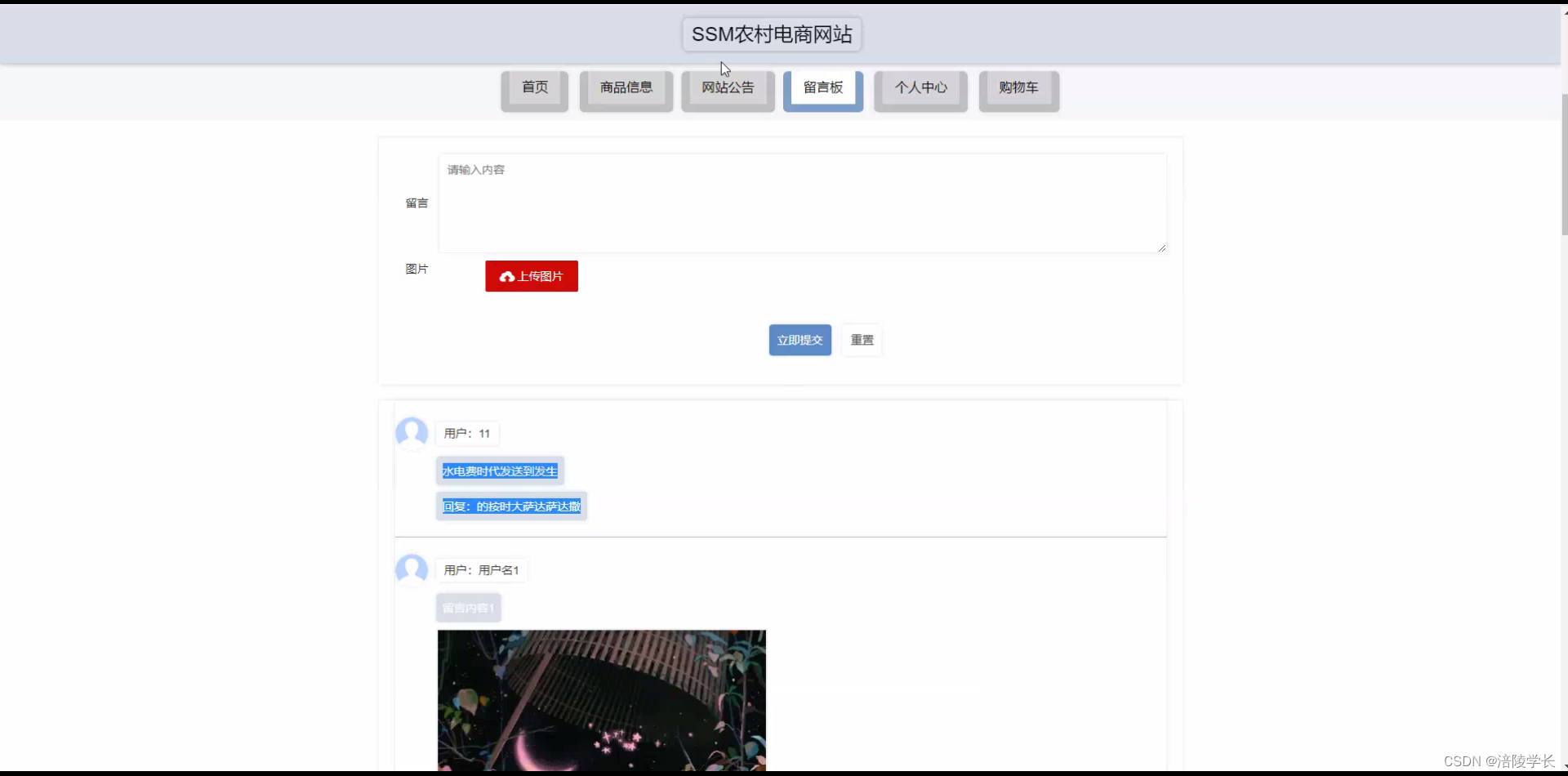View the 网站公告 site announcements
Viewport: 1568px width, 776px height.
pyautogui.click(x=727, y=87)
